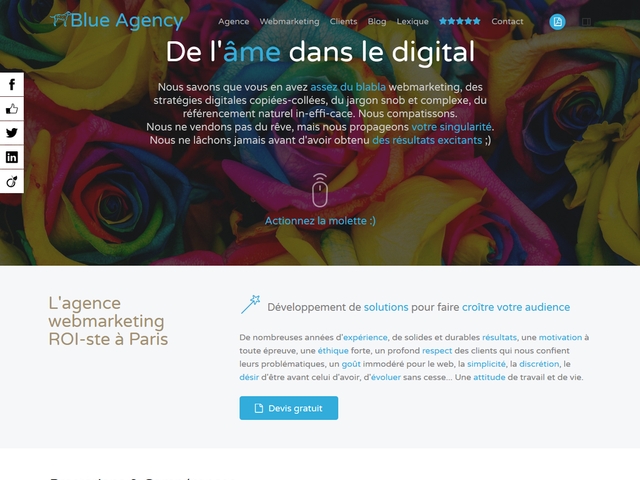Click the round blue PDF document icon

click(557, 22)
